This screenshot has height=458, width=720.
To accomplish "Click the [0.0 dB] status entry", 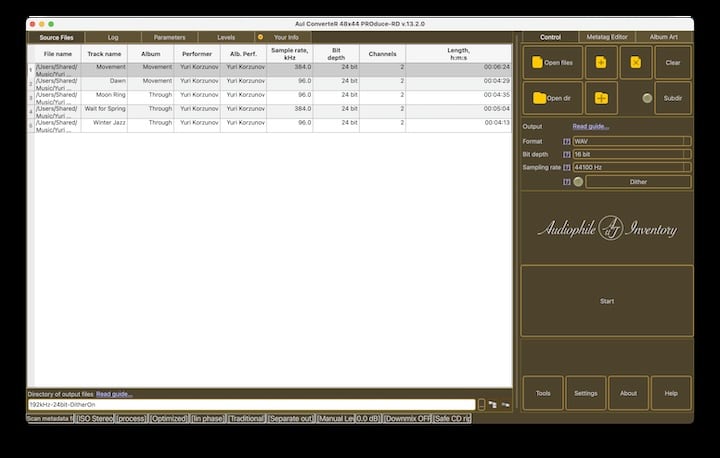I will pos(368,418).
